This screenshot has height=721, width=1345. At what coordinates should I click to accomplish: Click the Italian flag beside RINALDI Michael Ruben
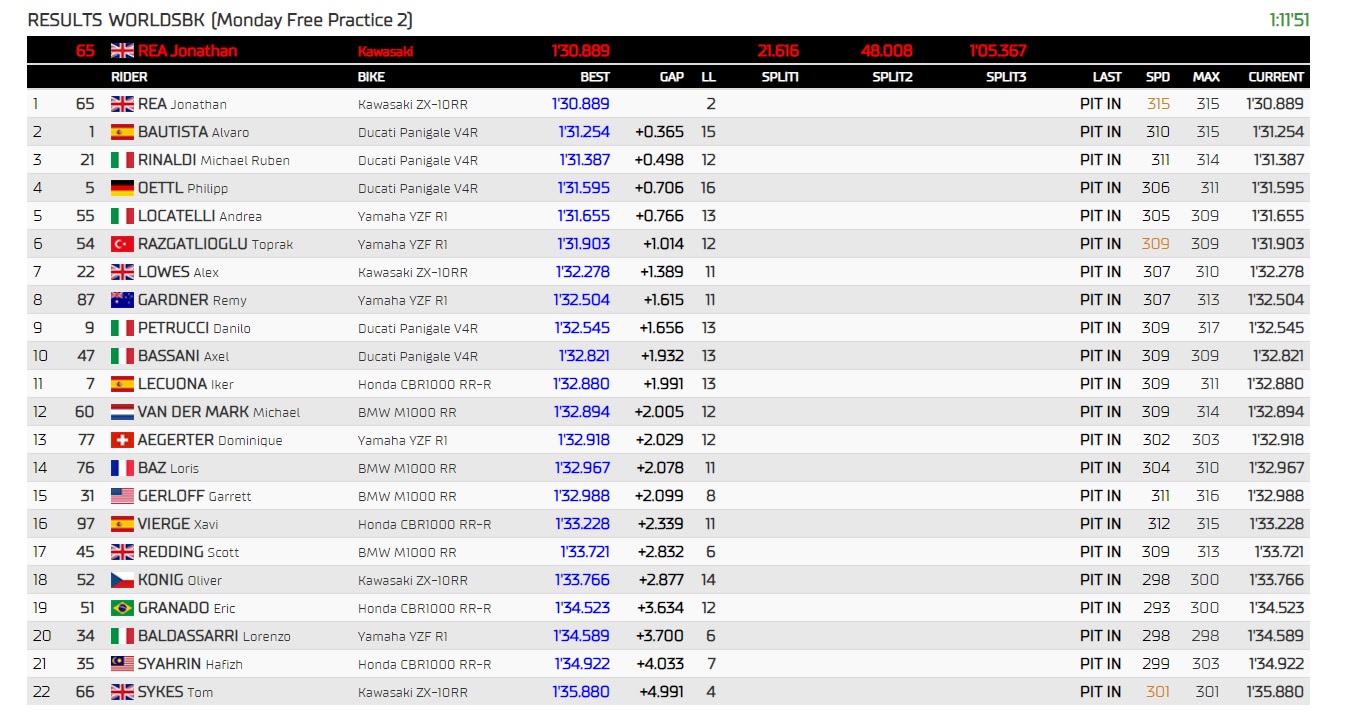(x=122, y=159)
